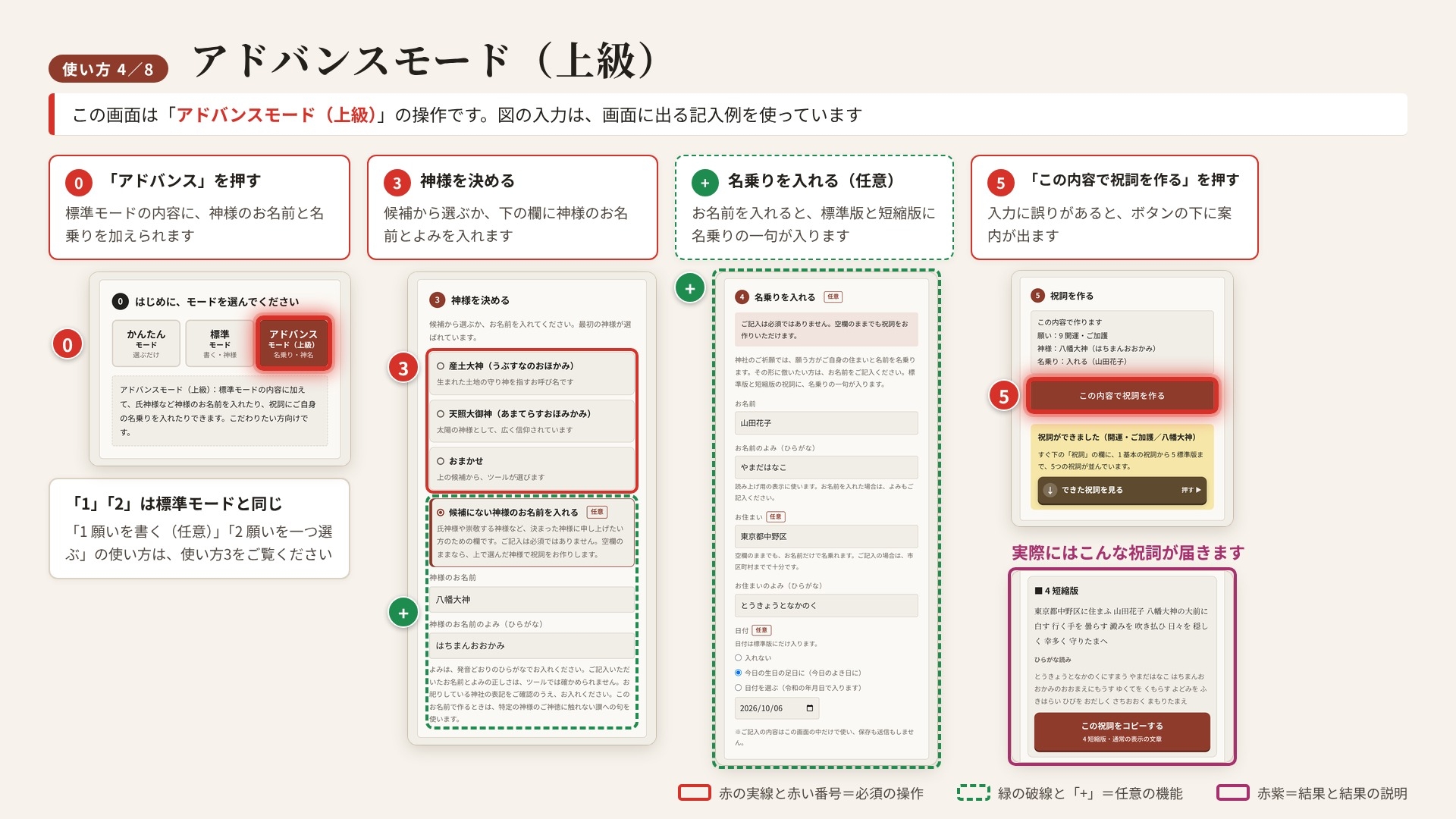Screen dimensions: 1456x819
Task: Click the 任意 badge next to the 日付 label
Action: click(761, 630)
